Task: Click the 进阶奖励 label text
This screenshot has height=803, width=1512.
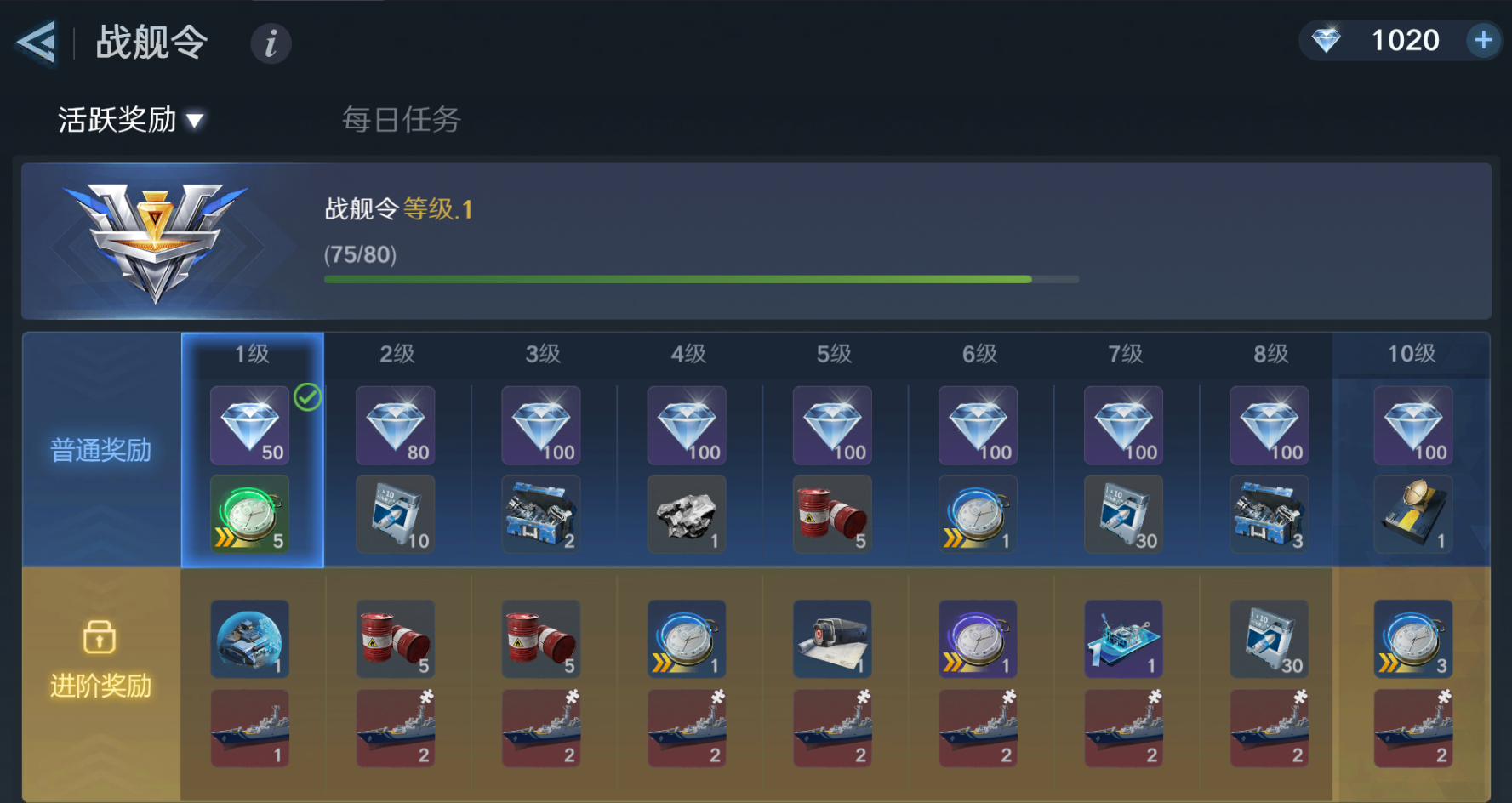Action: [x=100, y=686]
